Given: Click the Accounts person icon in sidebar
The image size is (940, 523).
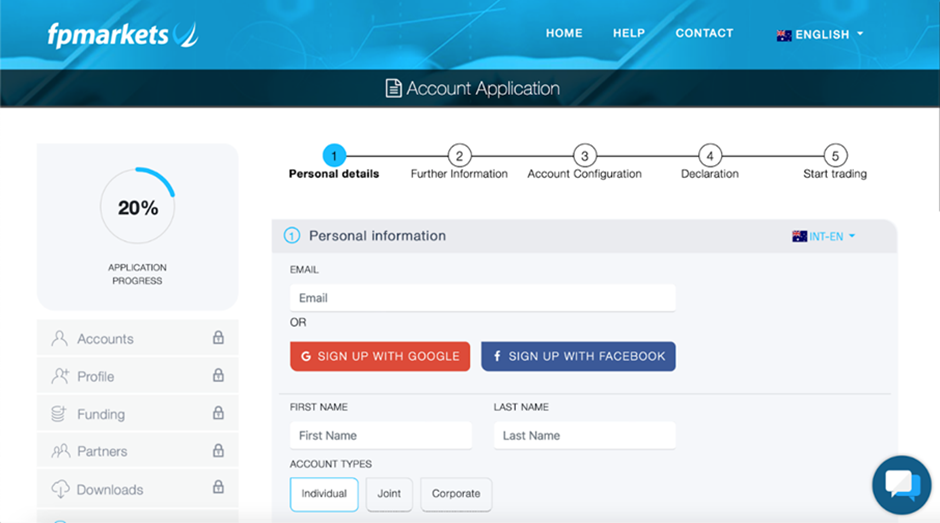Looking at the screenshot, I should [x=60, y=338].
